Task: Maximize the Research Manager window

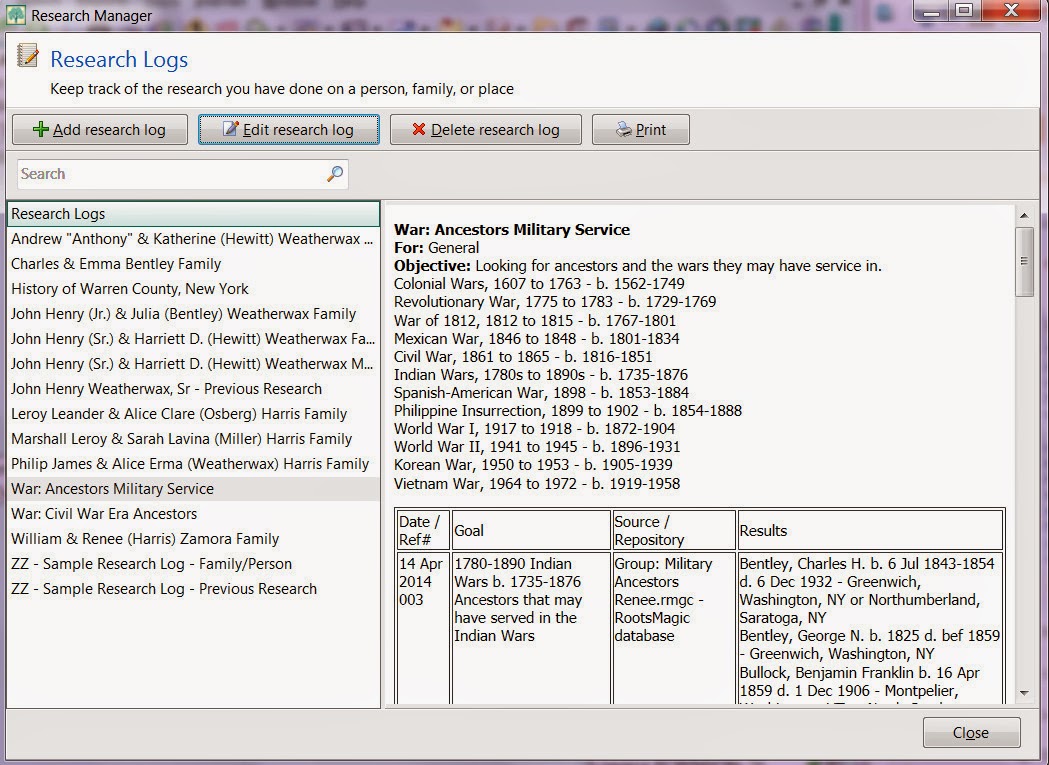Action: point(964,11)
